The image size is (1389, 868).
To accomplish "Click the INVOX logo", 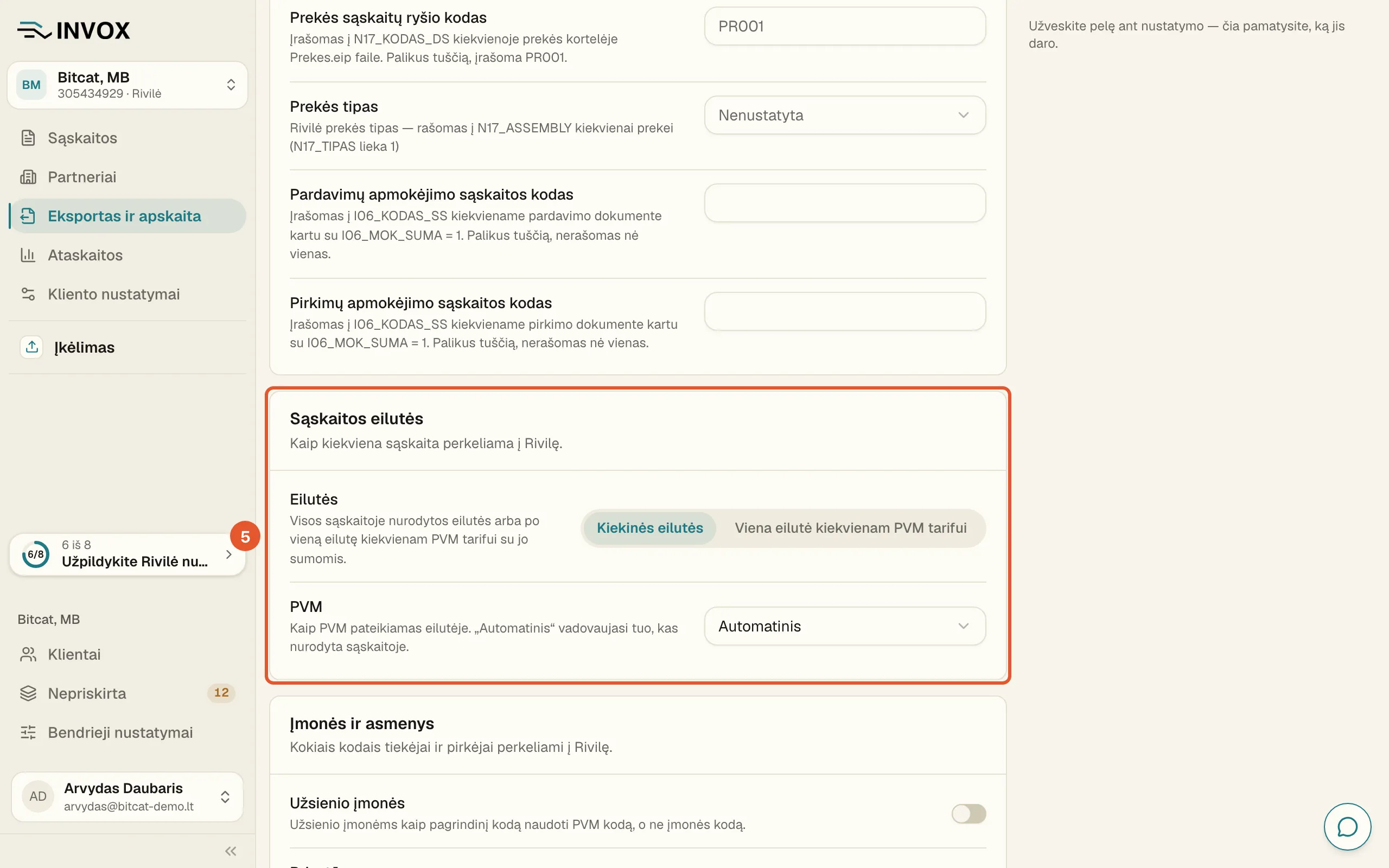I will point(73,30).
